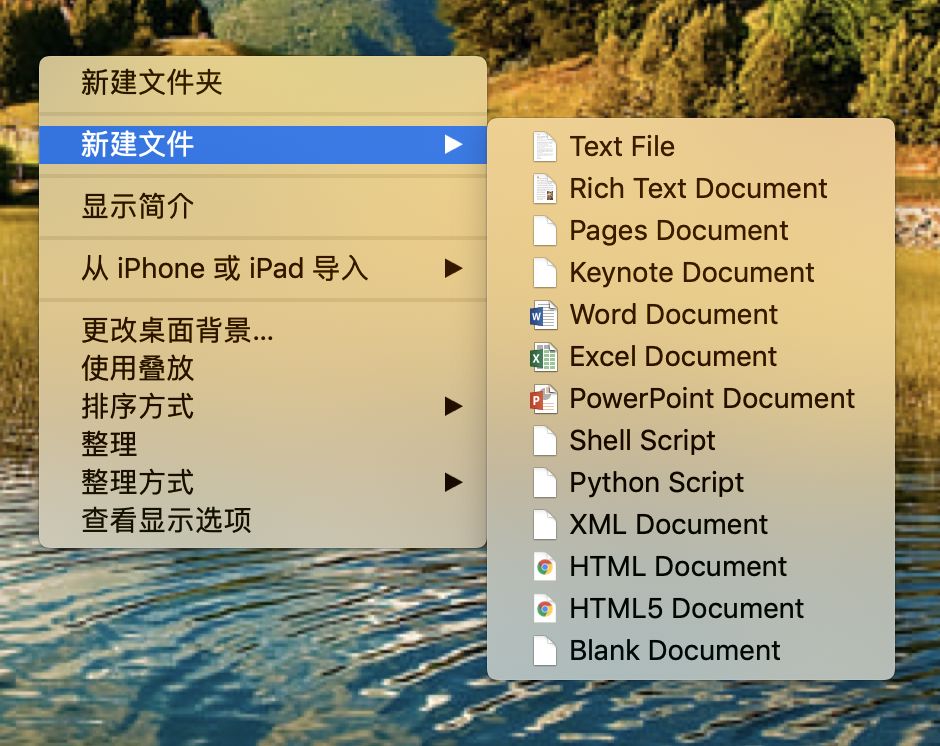Screen dimensions: 940x746
Task: Click the XML Document file icon
Action: tap(544, 524)
